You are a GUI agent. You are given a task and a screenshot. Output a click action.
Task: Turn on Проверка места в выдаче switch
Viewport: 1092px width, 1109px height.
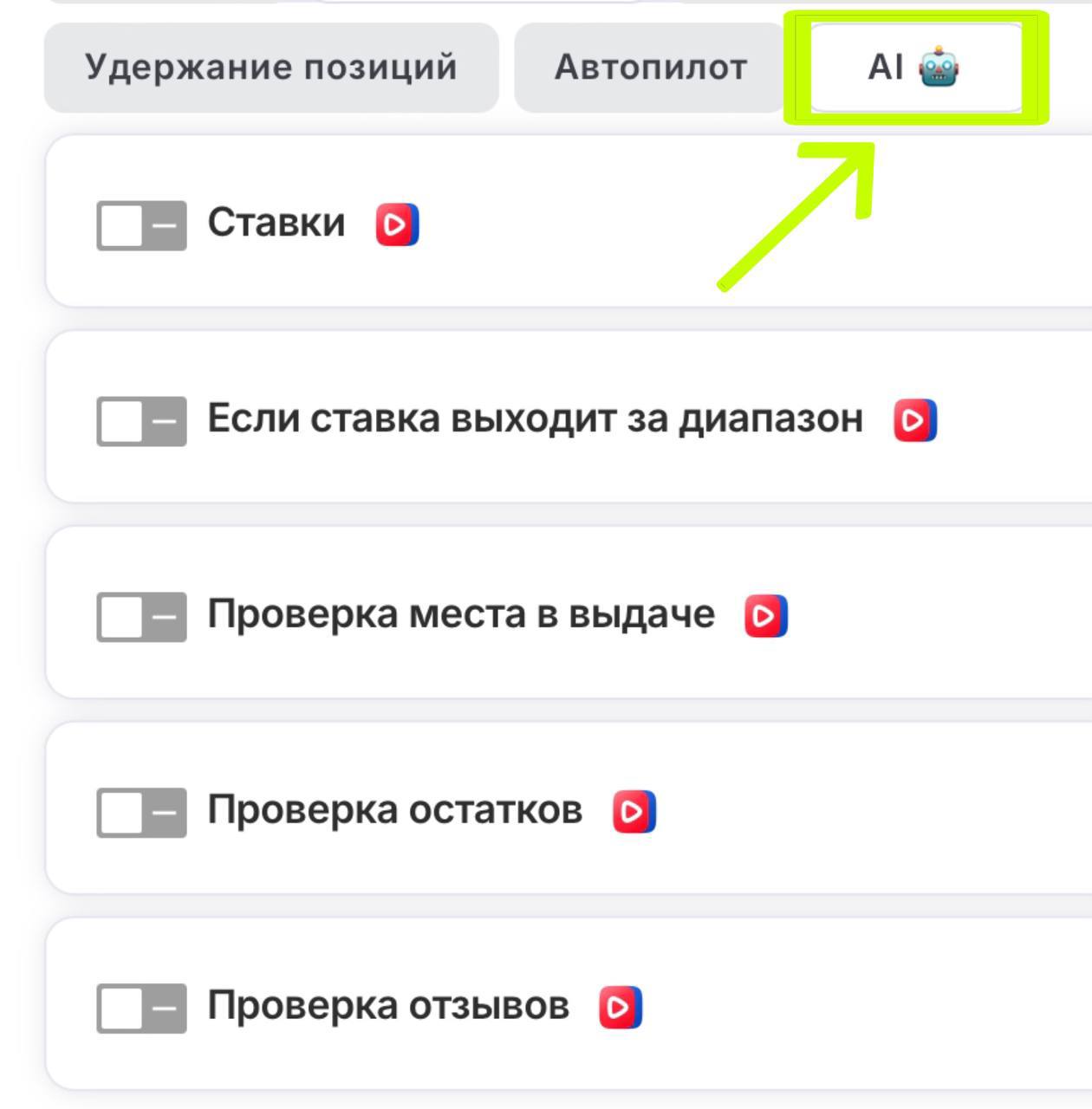click(x=141, y=617)
